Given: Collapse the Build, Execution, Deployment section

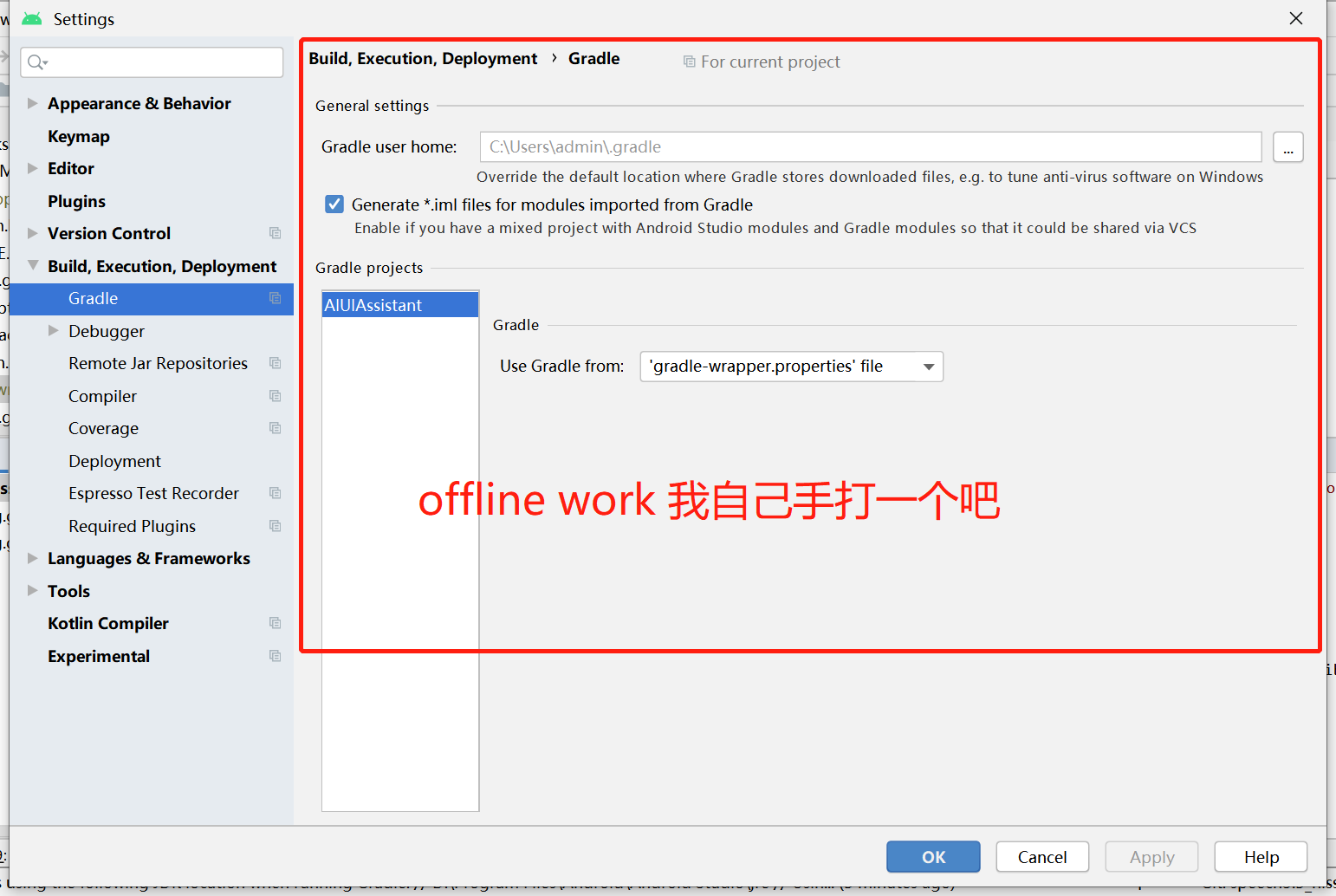Looking at the screenshot, I should point(32,266).
